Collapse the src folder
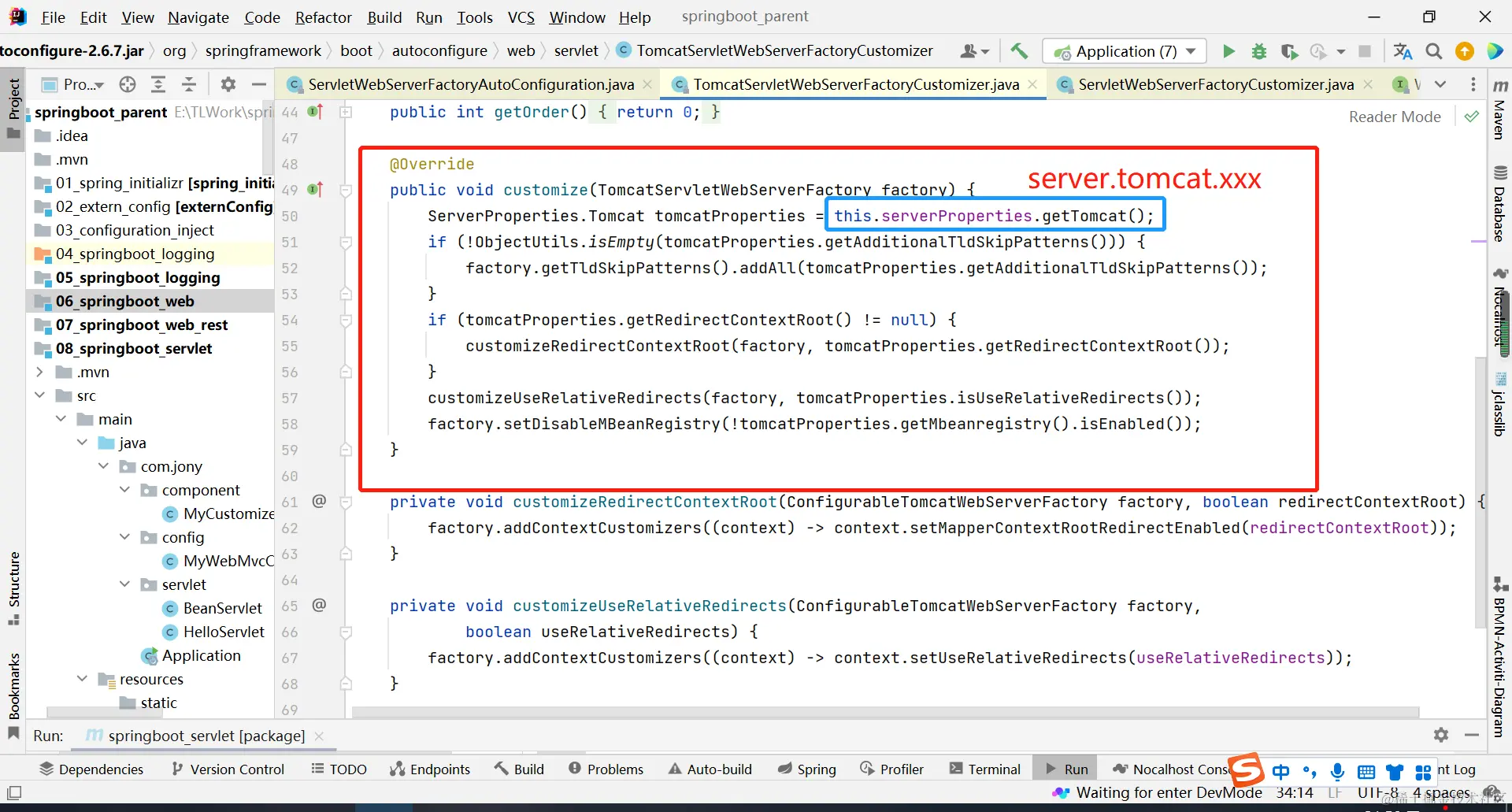 (x=40, y=395)
